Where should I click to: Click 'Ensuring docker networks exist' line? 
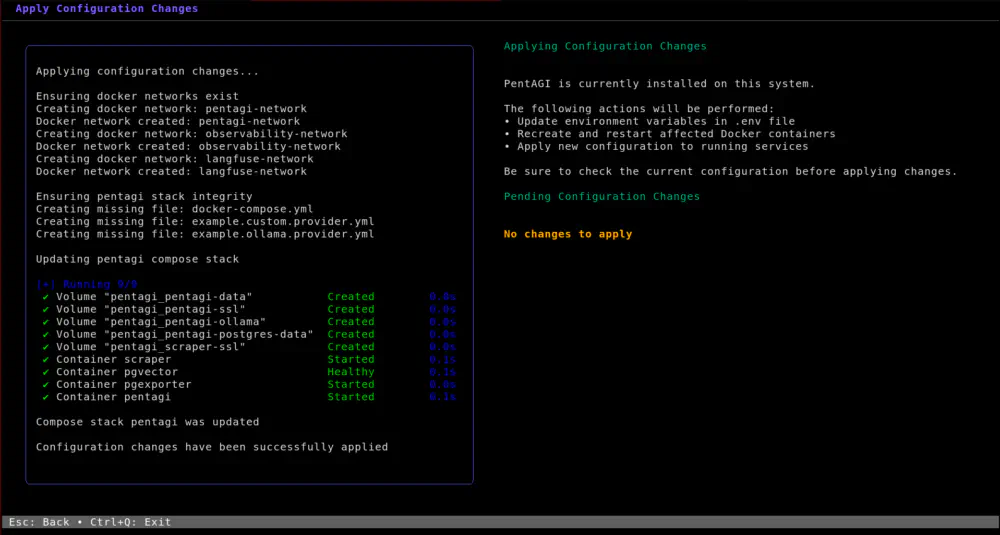click(x=137, y=96)
